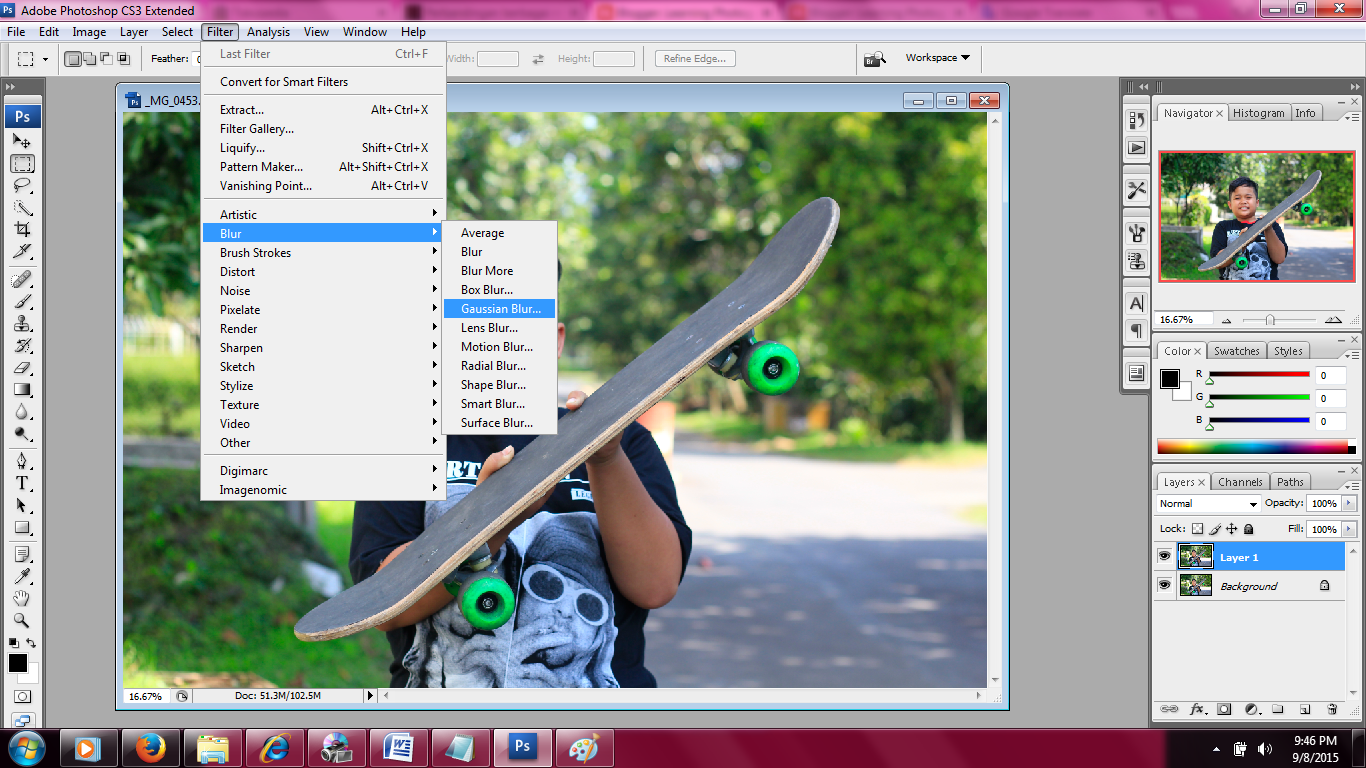Open the Normal blend mode dropdown
Screen dimensions: 1366x768
coord(1208,504)
